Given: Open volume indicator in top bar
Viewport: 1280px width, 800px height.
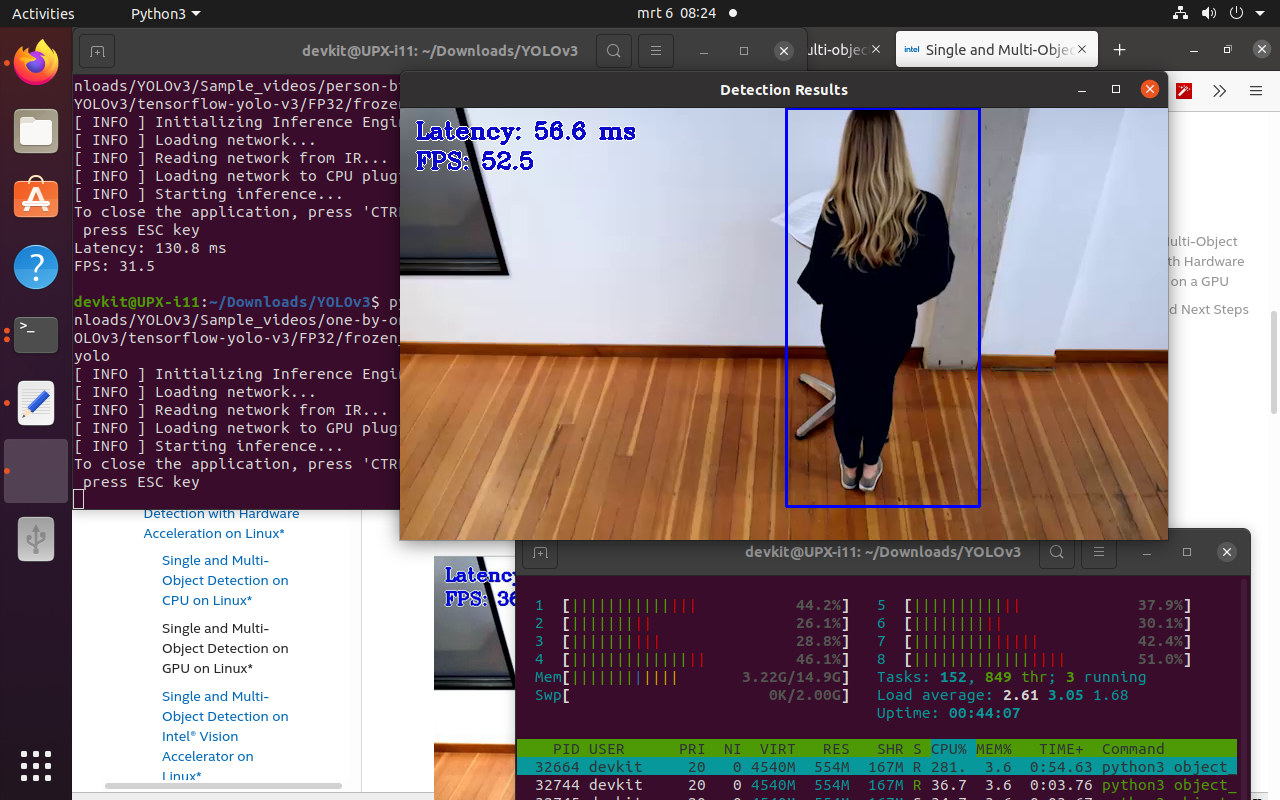Looking at the screenshot, I should 1207,14.
